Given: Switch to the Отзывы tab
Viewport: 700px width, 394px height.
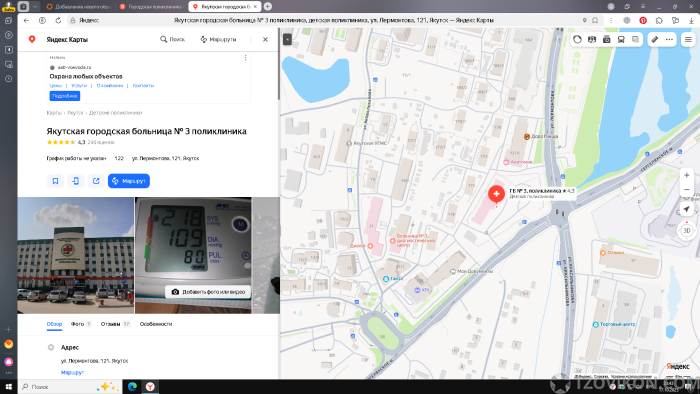Looking at the screenshot, I should click(116, 324).
